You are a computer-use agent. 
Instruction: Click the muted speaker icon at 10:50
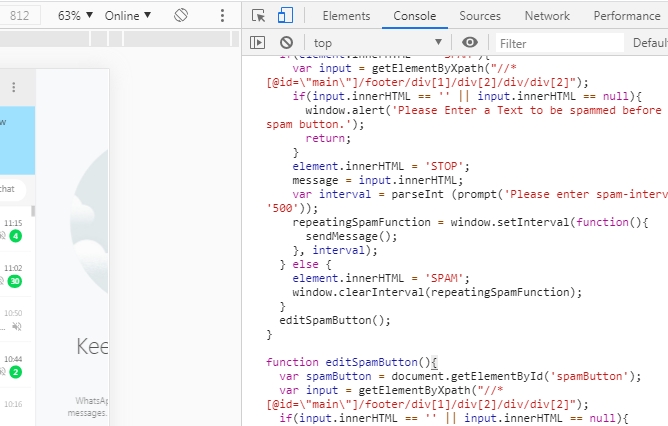coord(17,327)
